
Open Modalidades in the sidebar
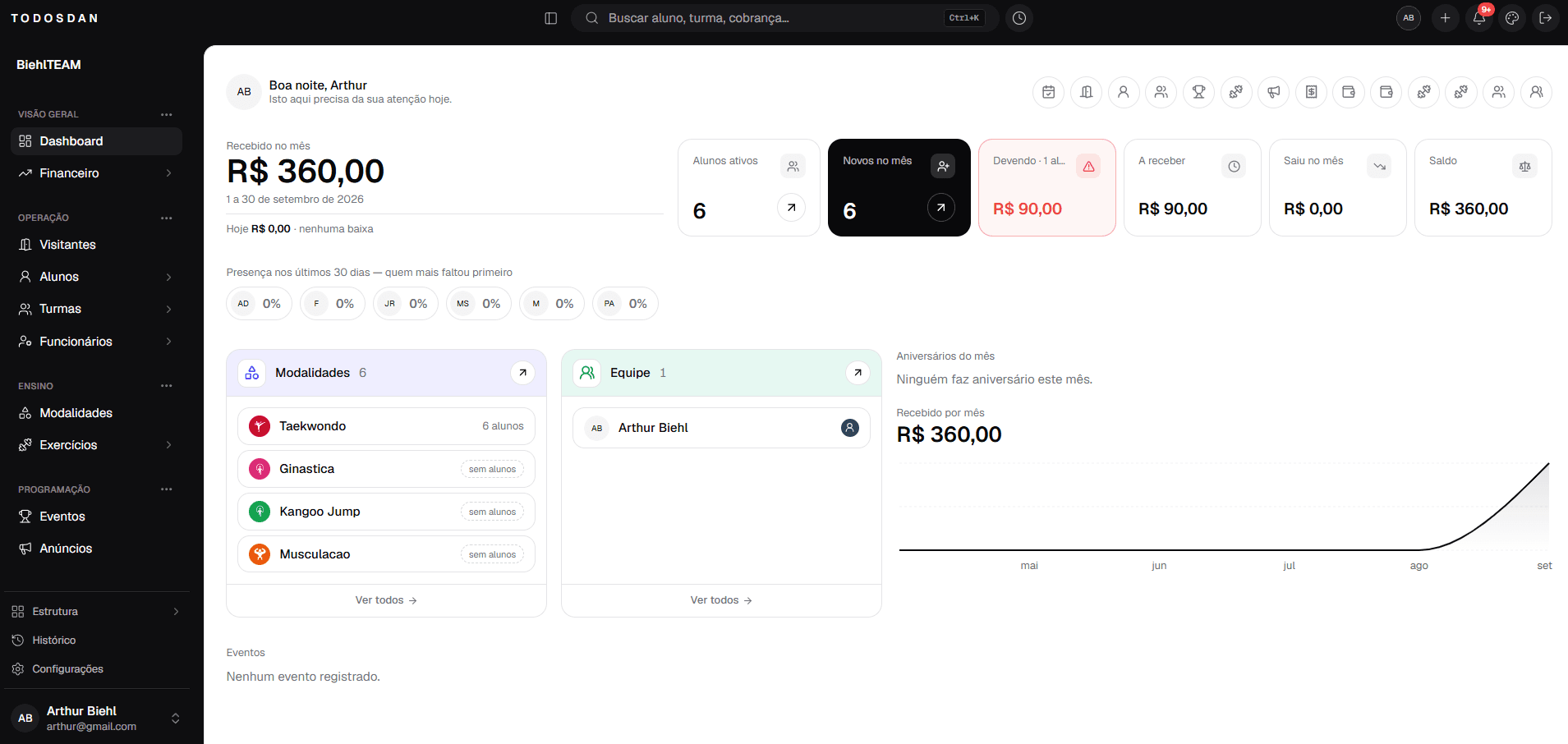97,413
